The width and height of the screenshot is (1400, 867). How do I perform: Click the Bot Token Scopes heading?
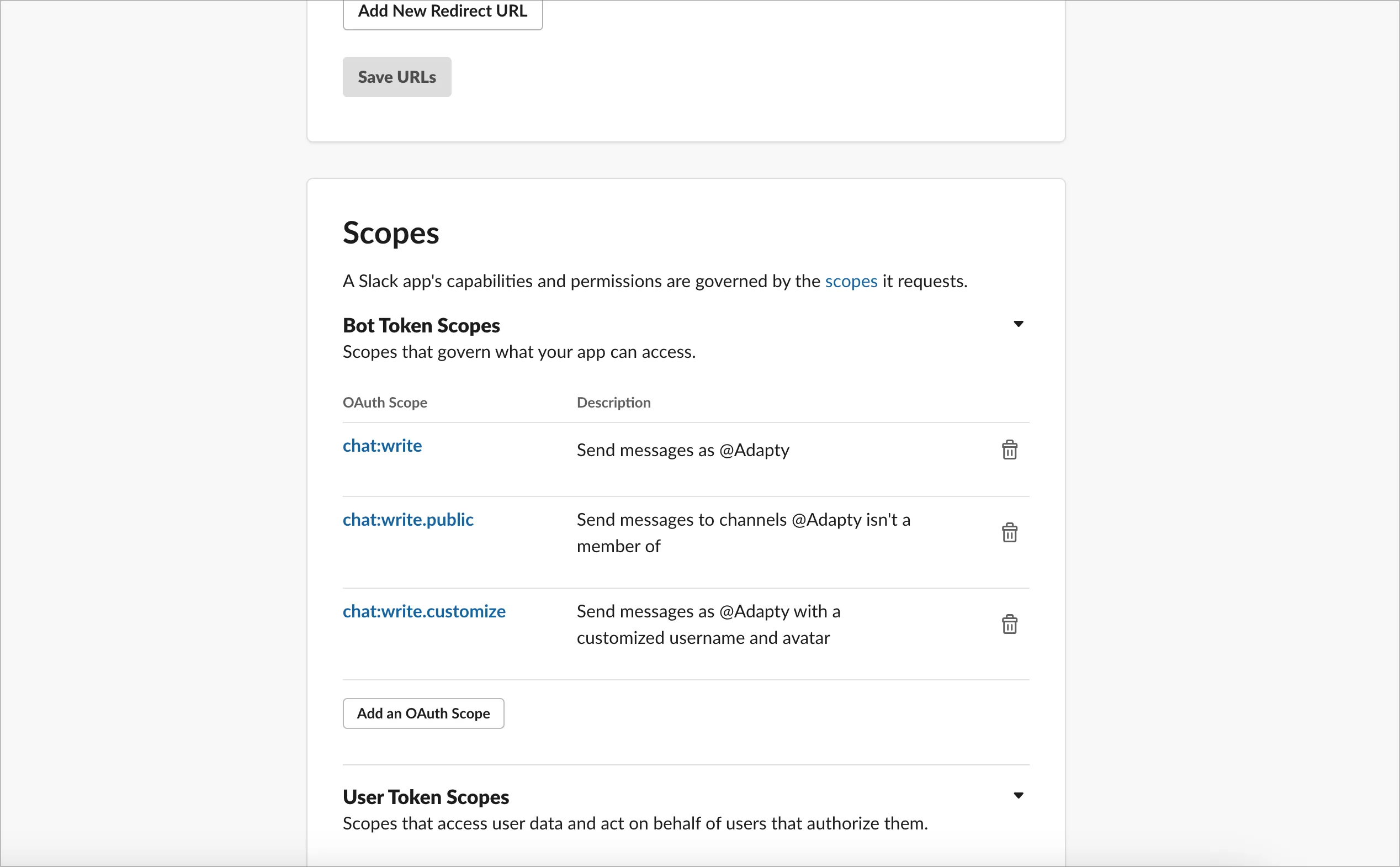[x=421, y=325]
